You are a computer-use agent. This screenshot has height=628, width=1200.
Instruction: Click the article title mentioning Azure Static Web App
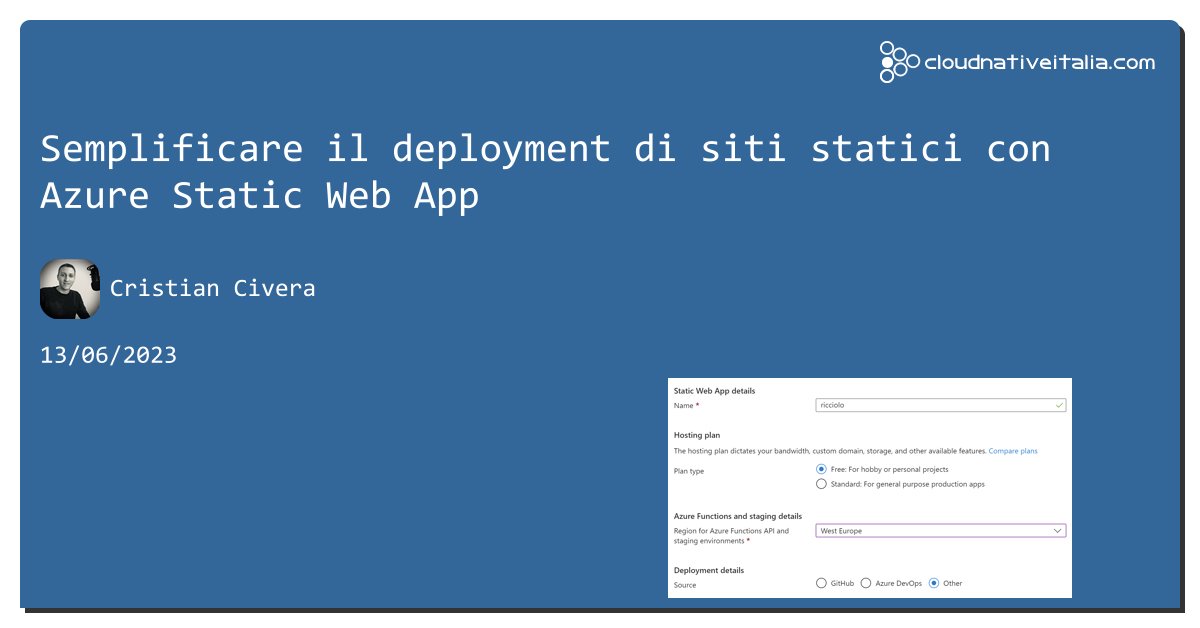click(545, 172)
